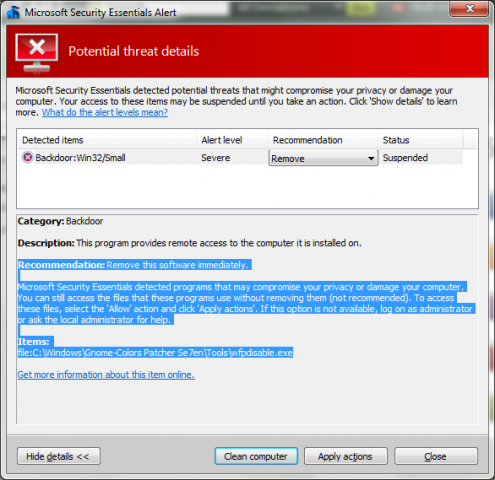Click the dropdown arrow next to Remove
This screenshot has width=495, height=480.
tap(371, 158)
